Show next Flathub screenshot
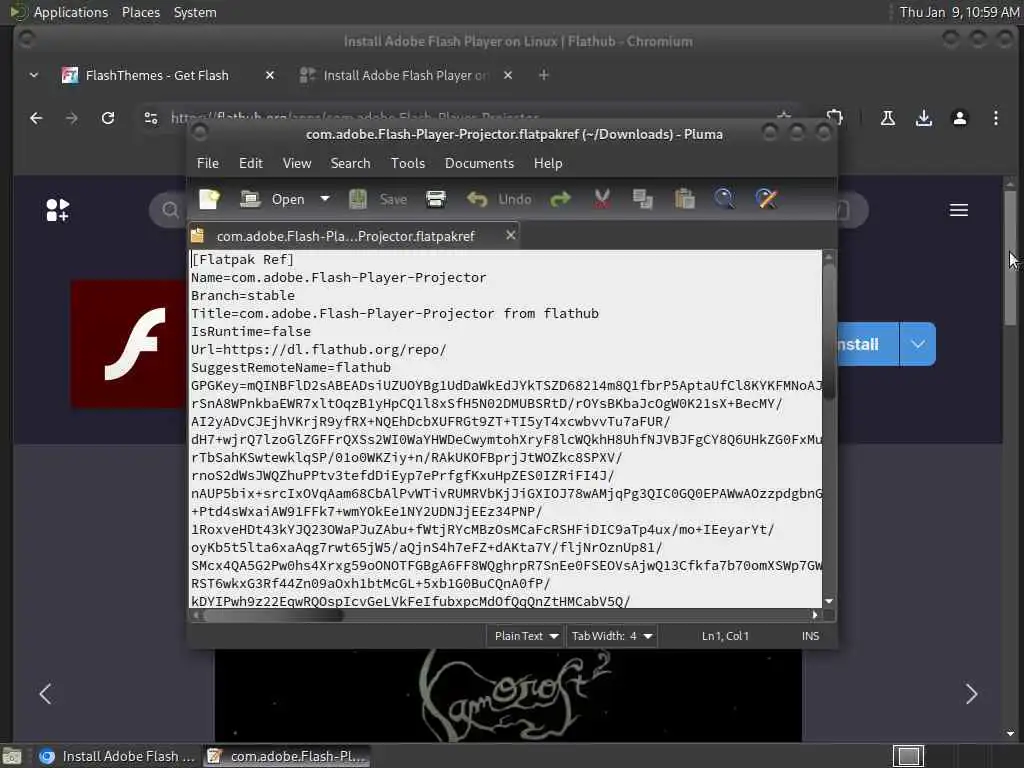The height and width of the screenshot is (768, 1024). click(971, 694)
